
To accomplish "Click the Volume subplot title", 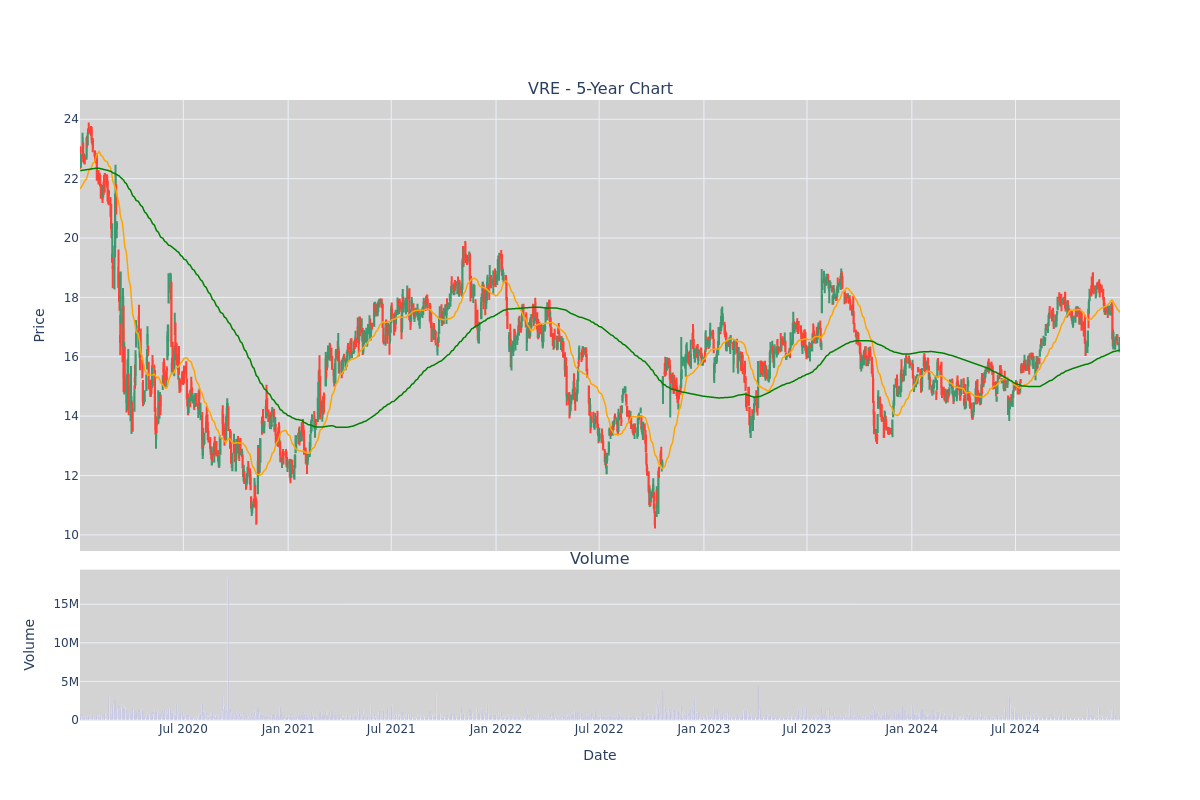I will click(600, 559).
